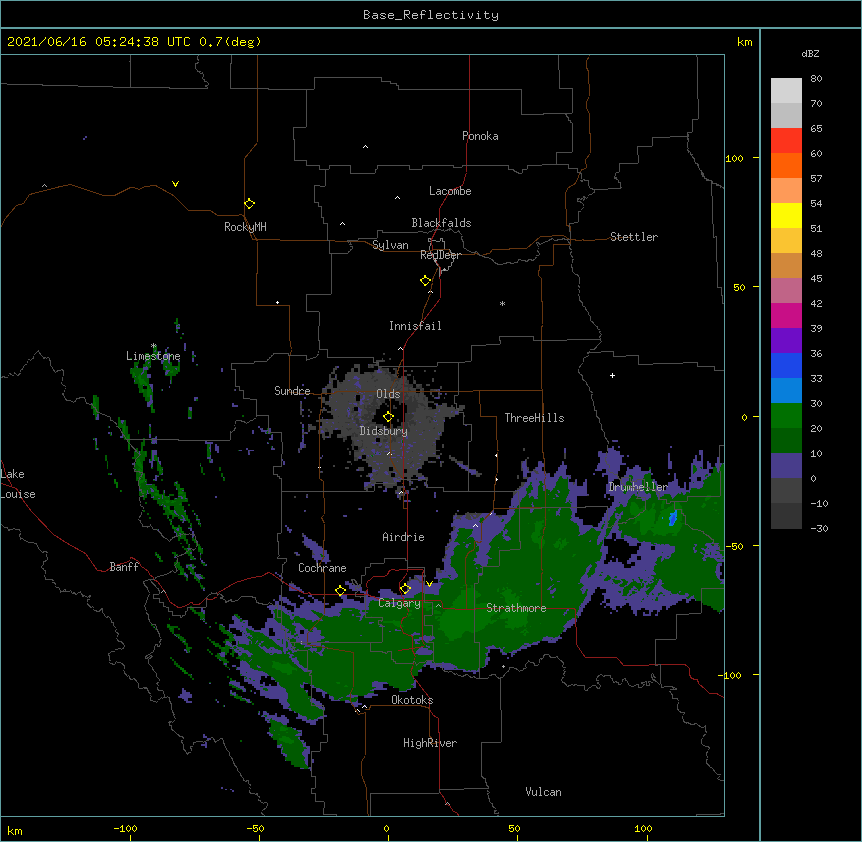The height and width of the screenshot is (842, 862).
Task: Click the Airdrie label
Action: pyautogui.click(x=403, y=537)
